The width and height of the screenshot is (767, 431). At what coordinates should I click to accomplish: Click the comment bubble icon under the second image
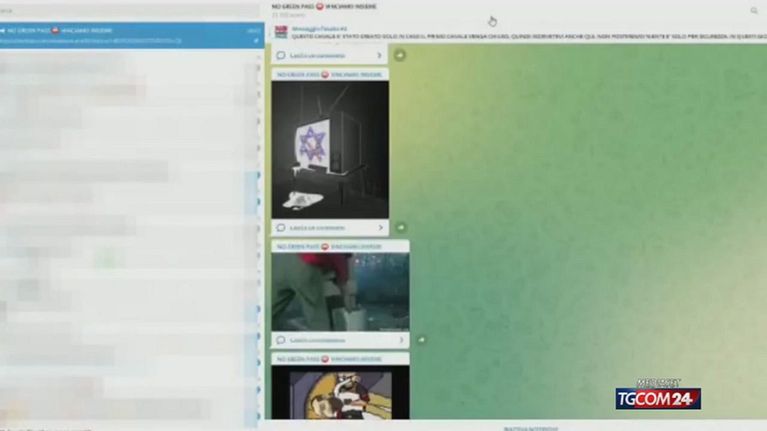tap(282, 340)
